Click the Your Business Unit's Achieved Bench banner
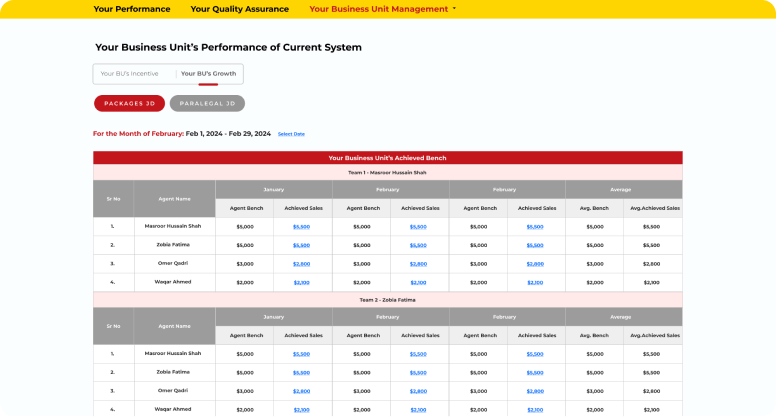 [x=387, y=158]
